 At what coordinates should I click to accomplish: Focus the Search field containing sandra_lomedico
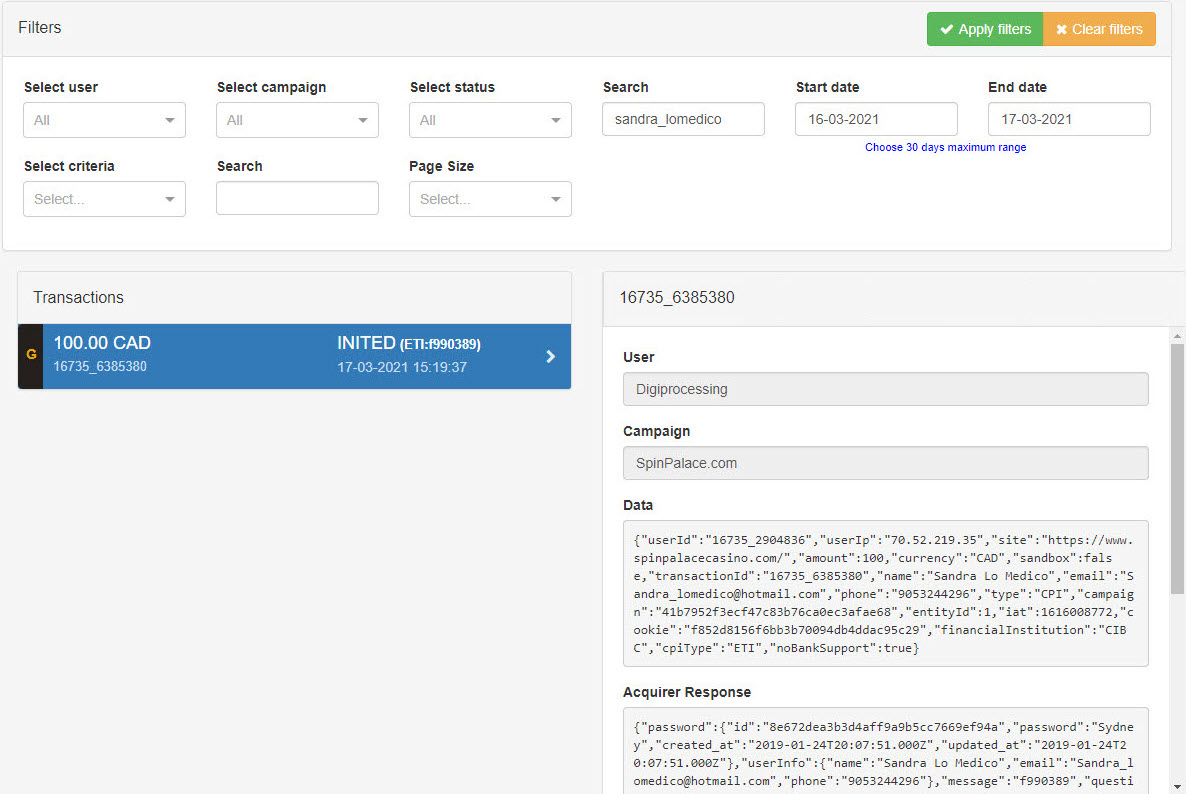tap(683, 119)
